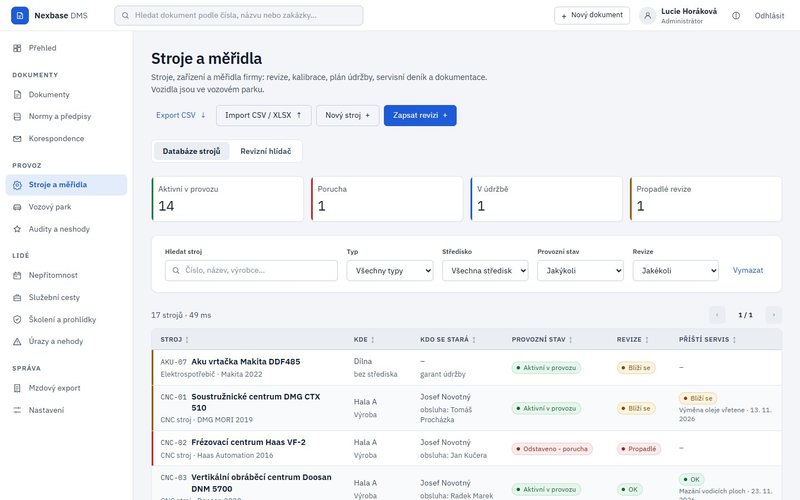Click the Nexbase DMS logo icon
The height and width of the screenshot is (500, 800).
(20, 15)
